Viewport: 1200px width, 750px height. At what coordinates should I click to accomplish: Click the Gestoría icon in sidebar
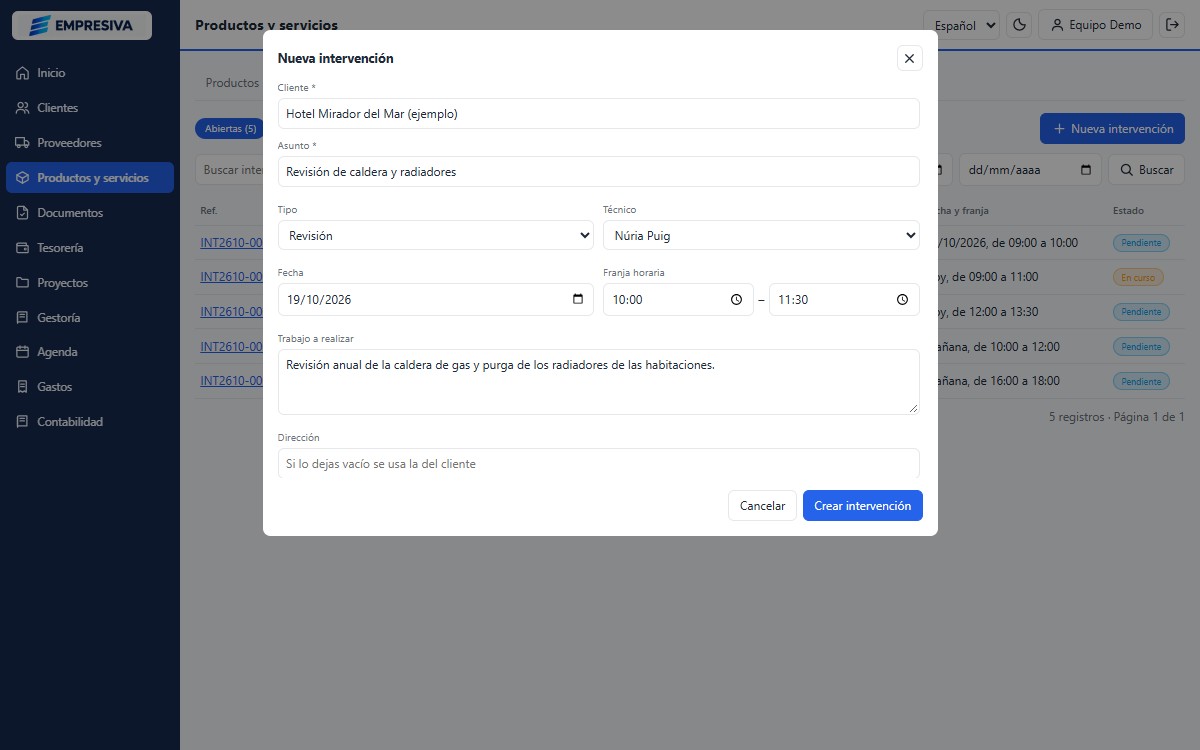tap(22, 317)
